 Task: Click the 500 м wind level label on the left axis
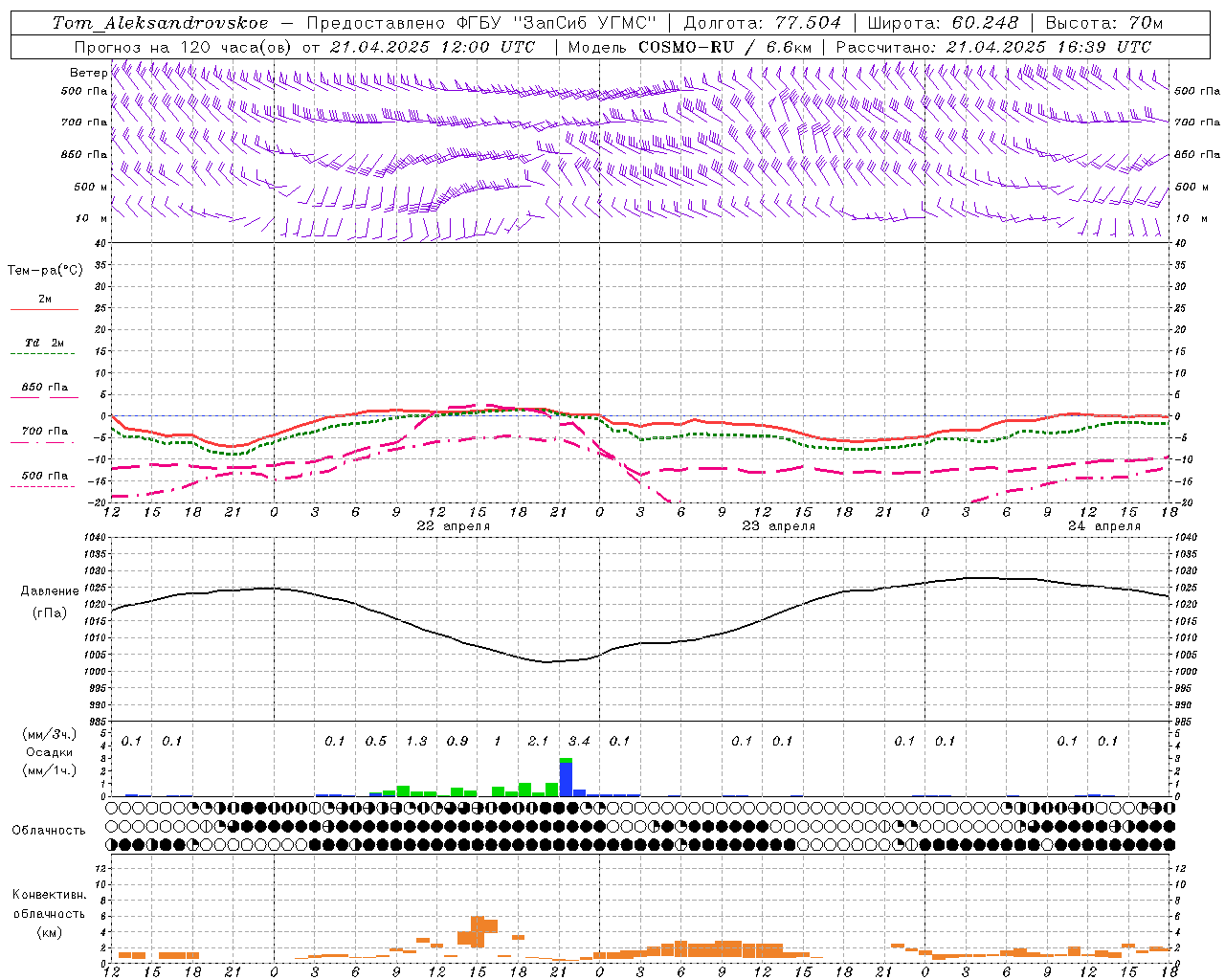click(91, 187)
